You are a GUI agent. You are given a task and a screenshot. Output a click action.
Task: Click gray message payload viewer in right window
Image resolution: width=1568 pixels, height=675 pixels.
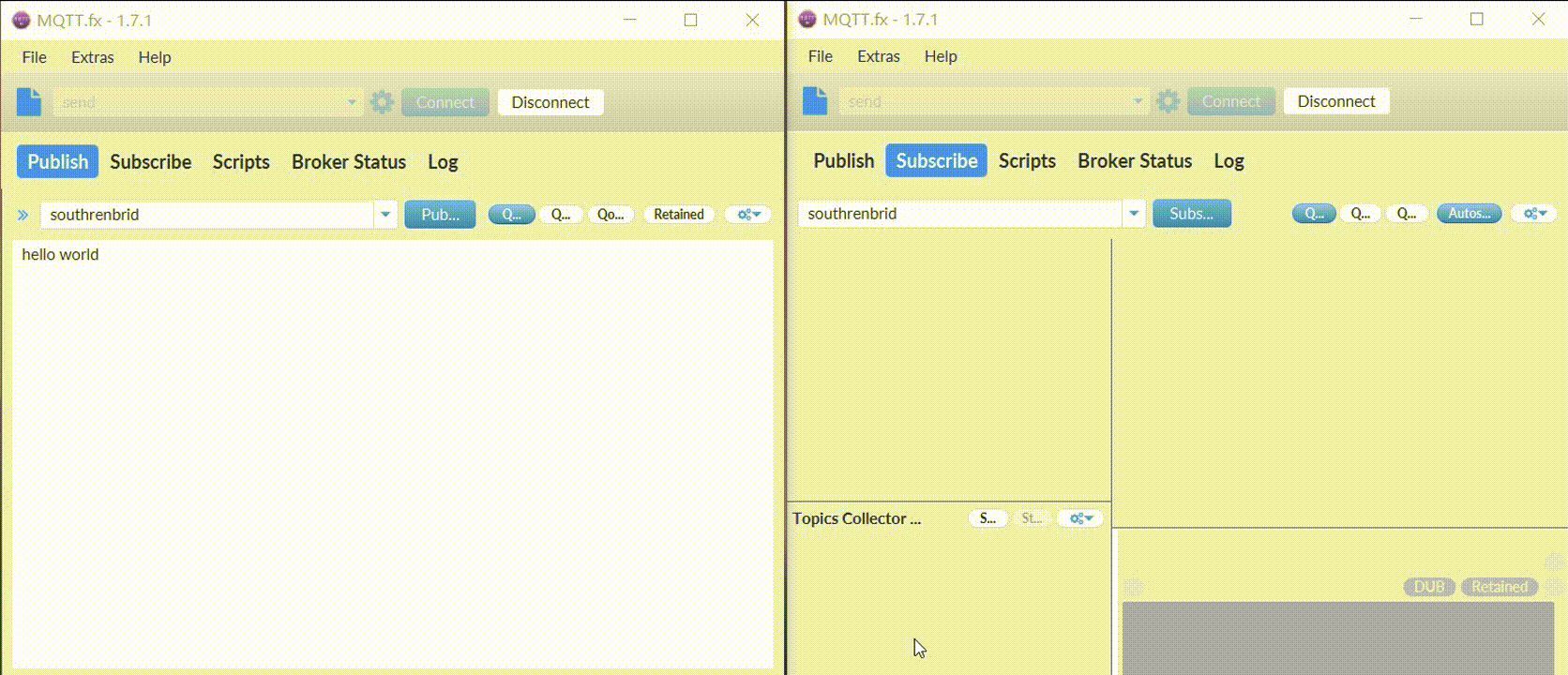pyautogui.click(x=1338, y=638)
